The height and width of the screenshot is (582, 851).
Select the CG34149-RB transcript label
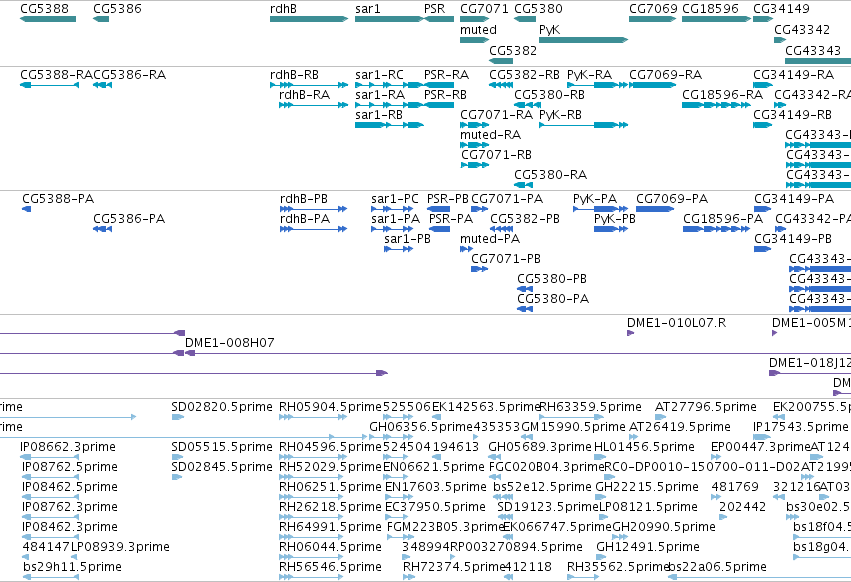tap(792, 115)
